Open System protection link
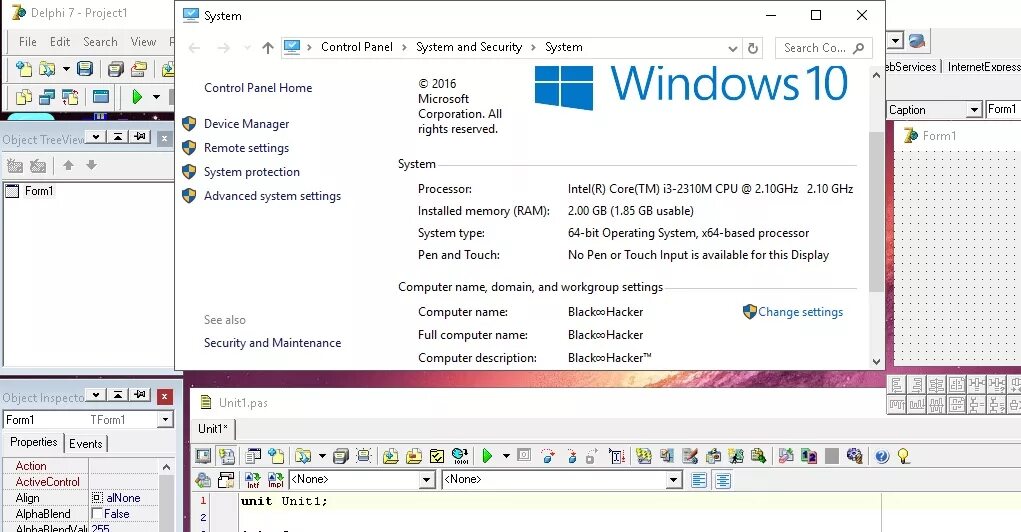 (x=251, y=172)
